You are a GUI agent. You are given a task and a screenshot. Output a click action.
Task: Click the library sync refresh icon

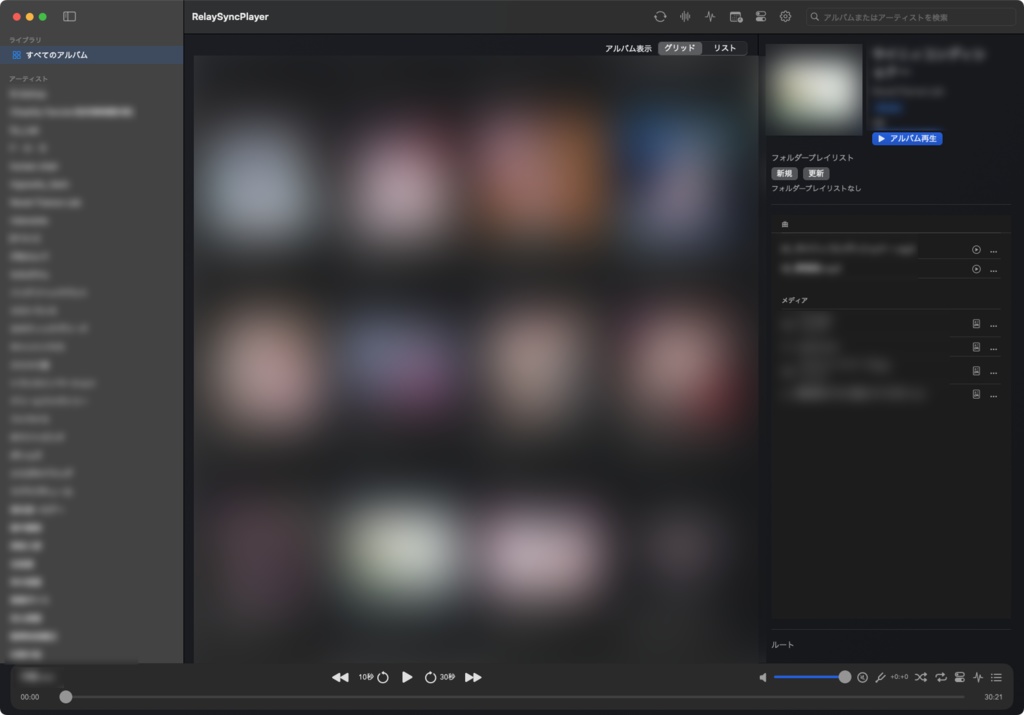[x=660, y=17]
